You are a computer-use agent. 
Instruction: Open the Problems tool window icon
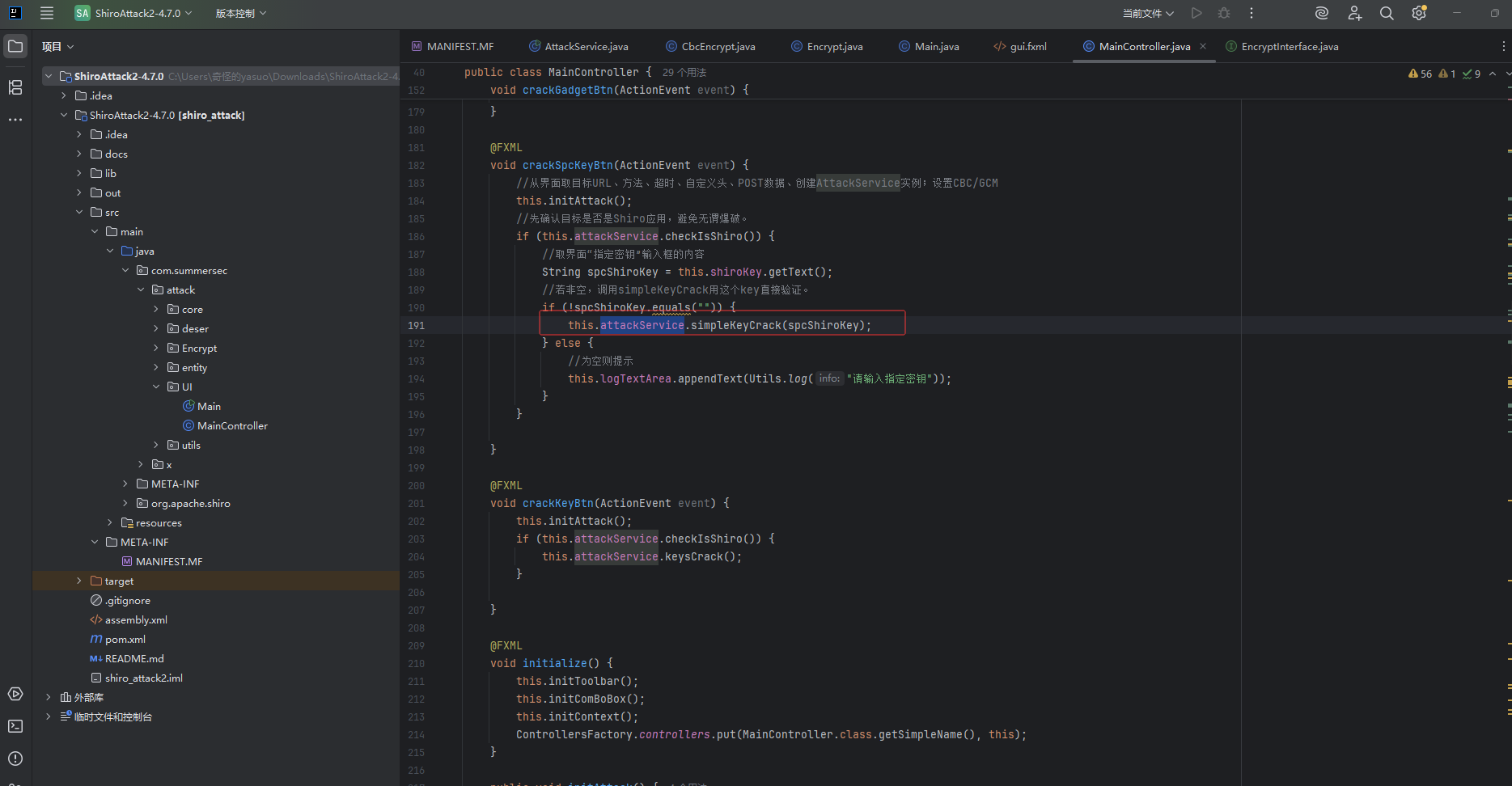point(15,759)
